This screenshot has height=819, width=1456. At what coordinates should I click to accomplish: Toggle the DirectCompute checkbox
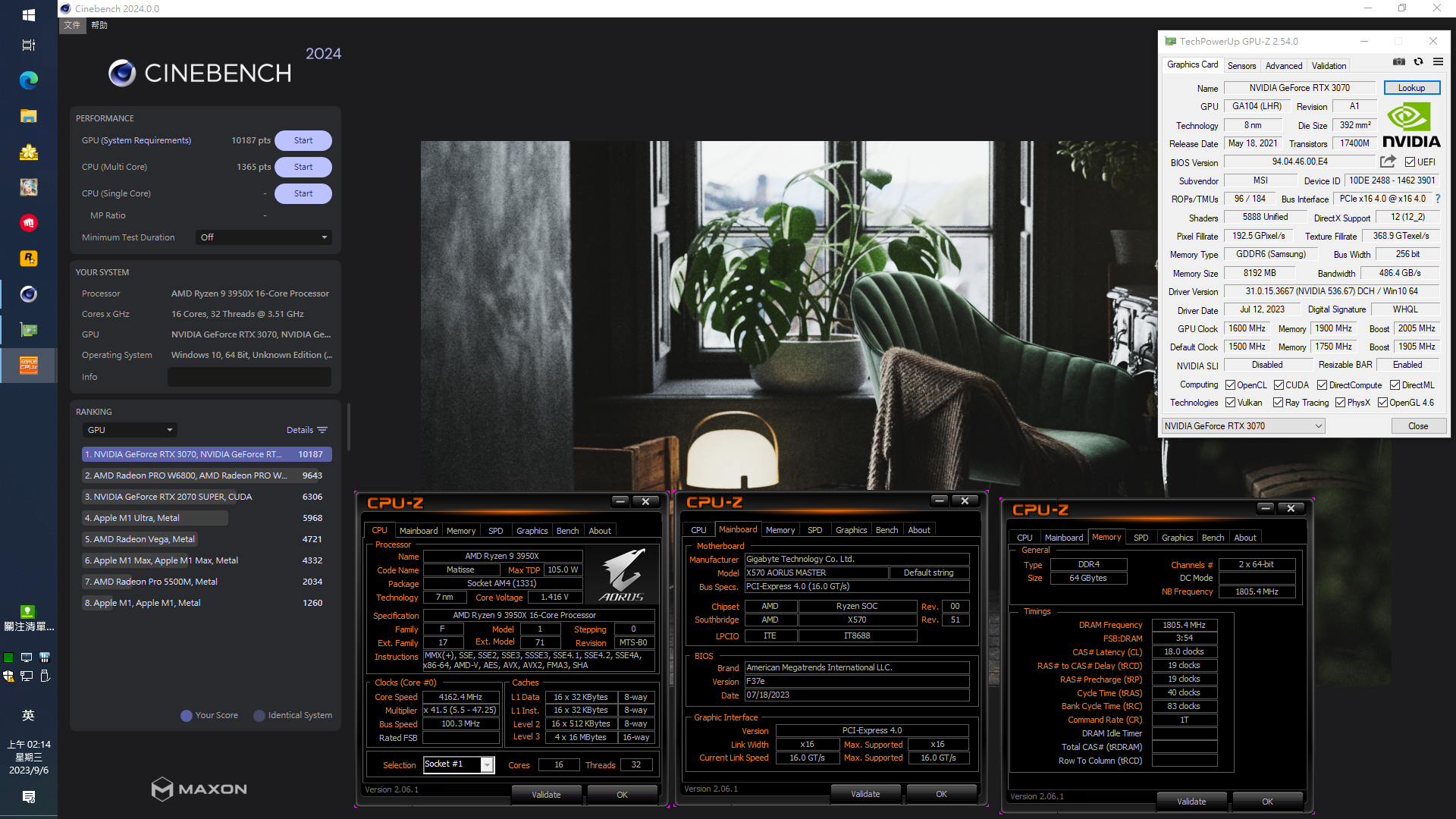point(1322,385)
